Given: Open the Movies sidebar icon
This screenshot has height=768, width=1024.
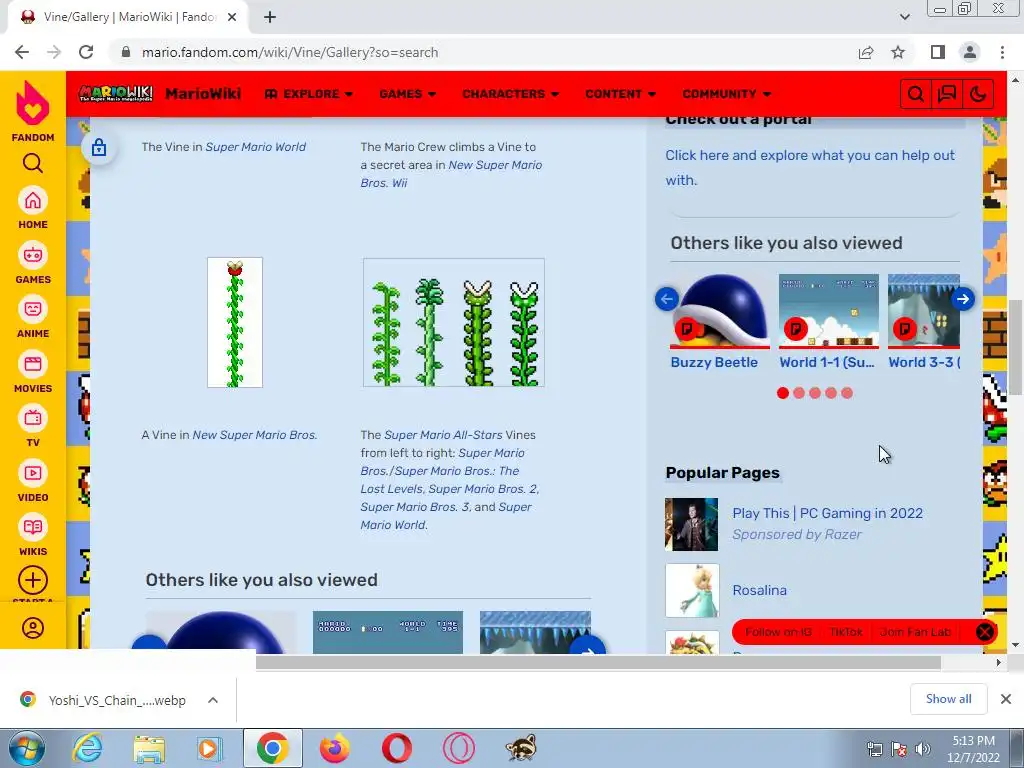Looking at the screenshot, I should pyautogui.click(x=33, y=364).
